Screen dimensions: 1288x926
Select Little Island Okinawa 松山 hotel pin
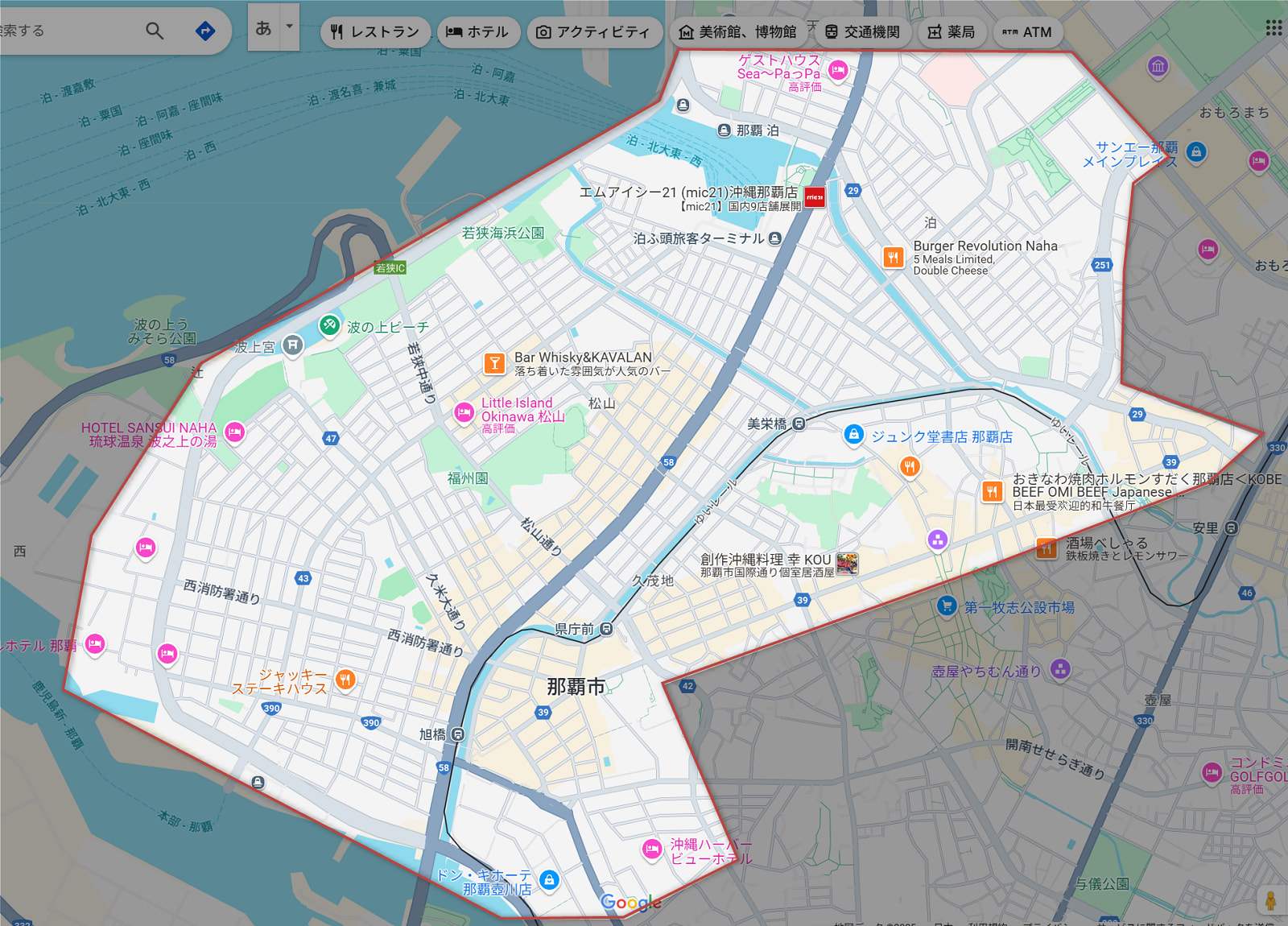point(464,414)
